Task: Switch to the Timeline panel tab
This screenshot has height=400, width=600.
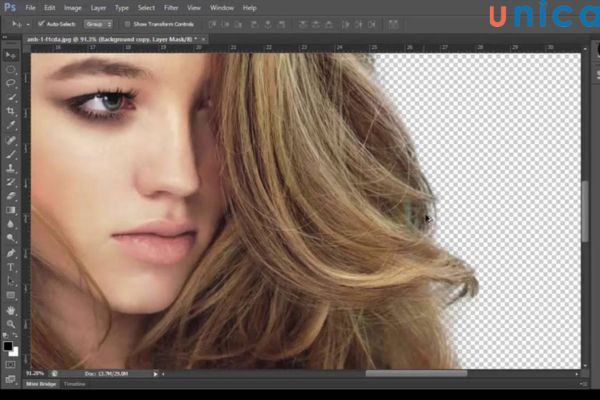Action: (75, 383)
